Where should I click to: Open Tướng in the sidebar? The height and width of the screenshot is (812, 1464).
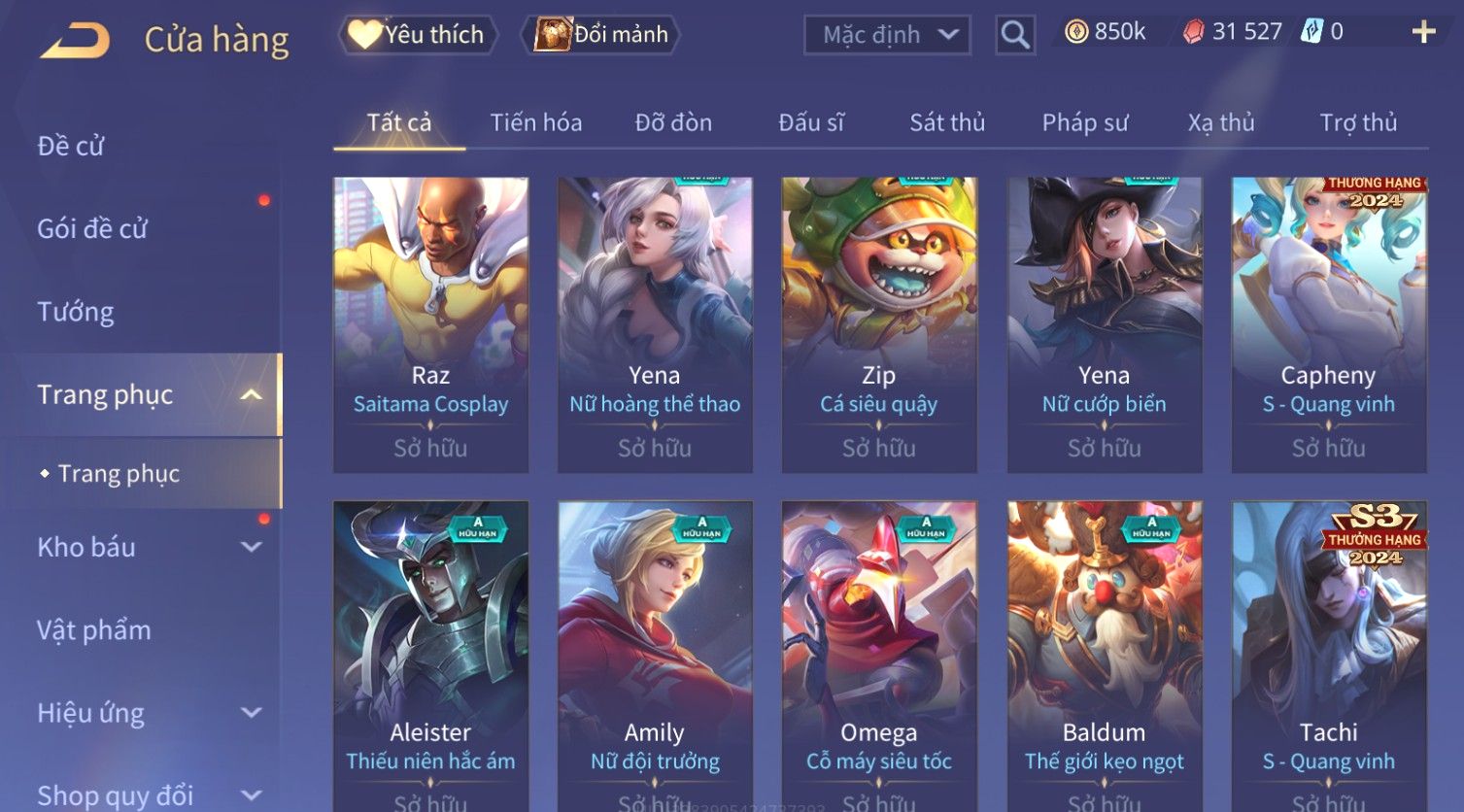click(76, 312)
